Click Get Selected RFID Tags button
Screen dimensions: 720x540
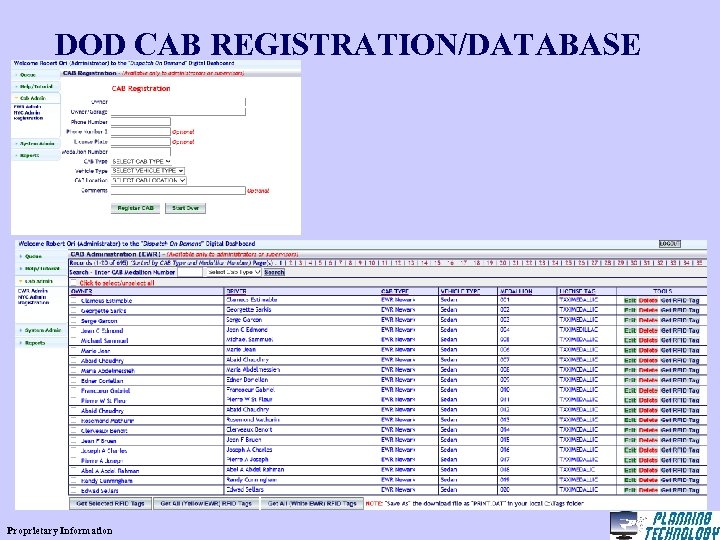111,503
